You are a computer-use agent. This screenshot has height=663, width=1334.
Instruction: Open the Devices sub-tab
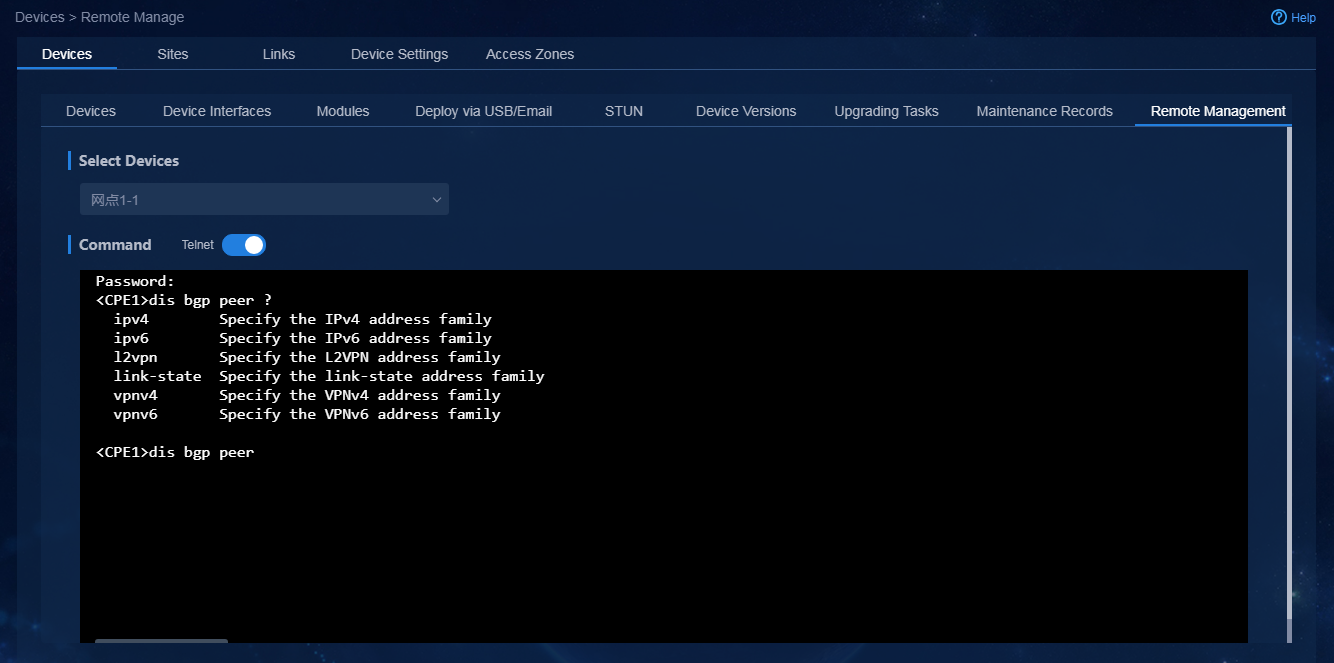91,111
